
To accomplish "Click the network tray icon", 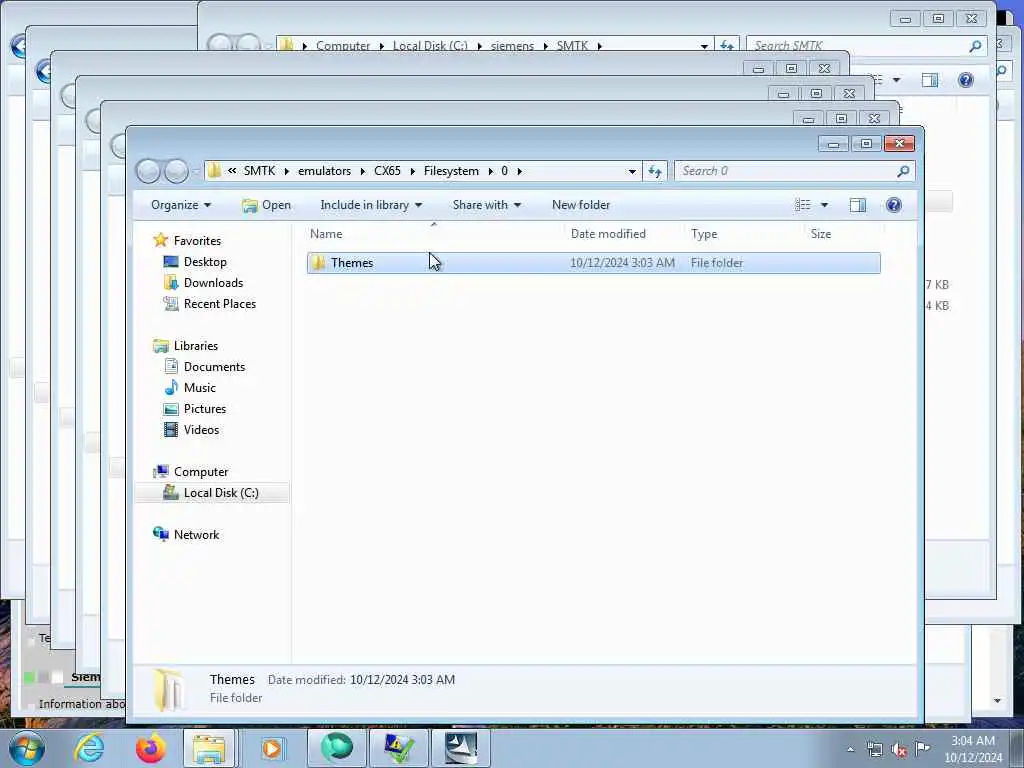I will pyautogui.click(x=874, y=749).
